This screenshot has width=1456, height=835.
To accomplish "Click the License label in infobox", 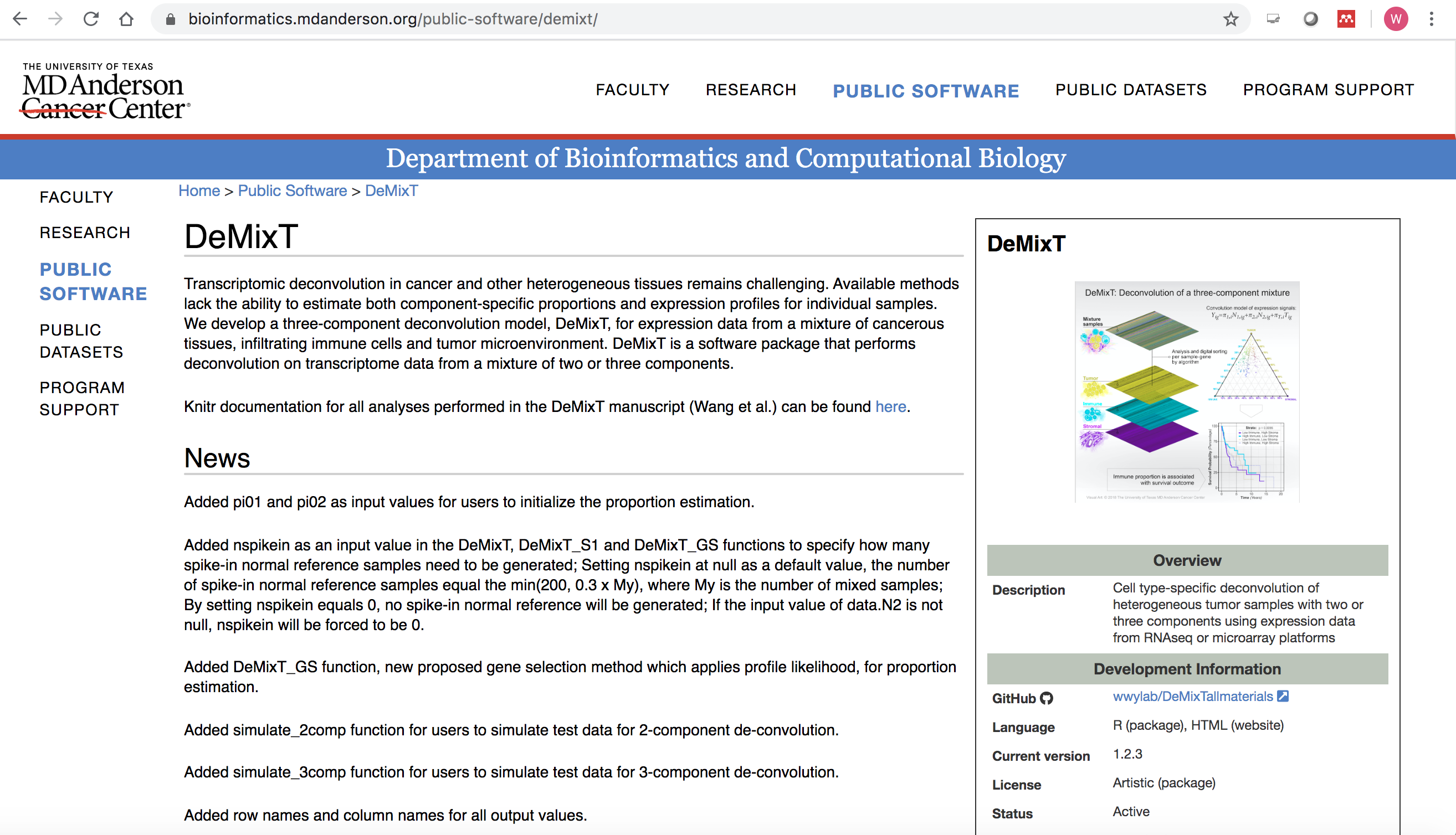I will click(x=1017, y=785).
